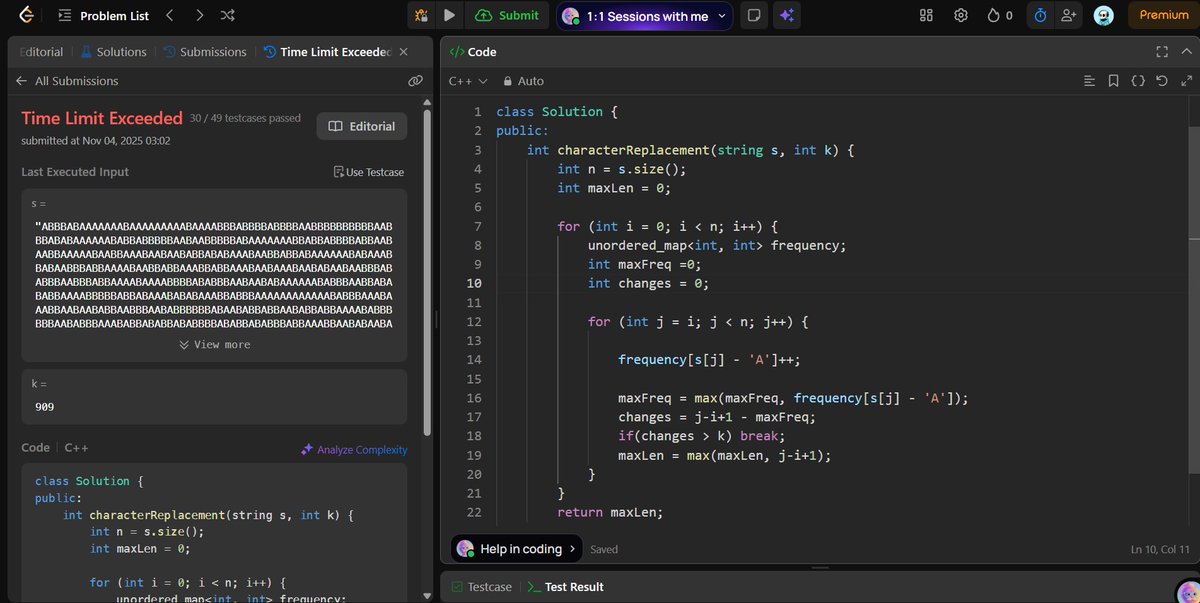Open the Testcase tab

pyautogui.click(x=481, y=587)
